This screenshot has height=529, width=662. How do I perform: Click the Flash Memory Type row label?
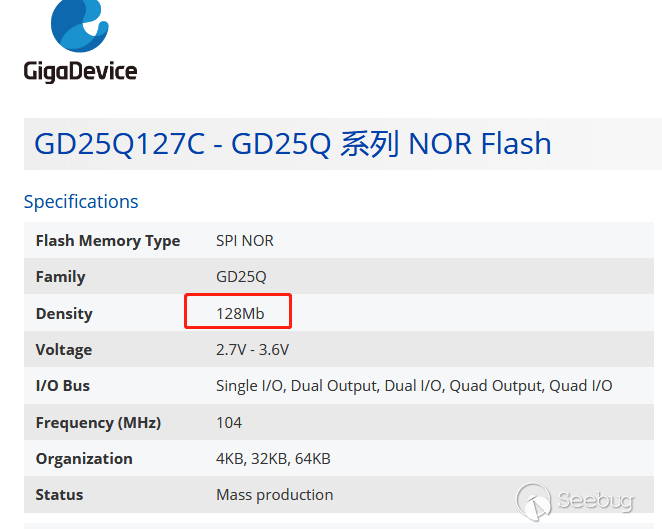pos(108,240)
